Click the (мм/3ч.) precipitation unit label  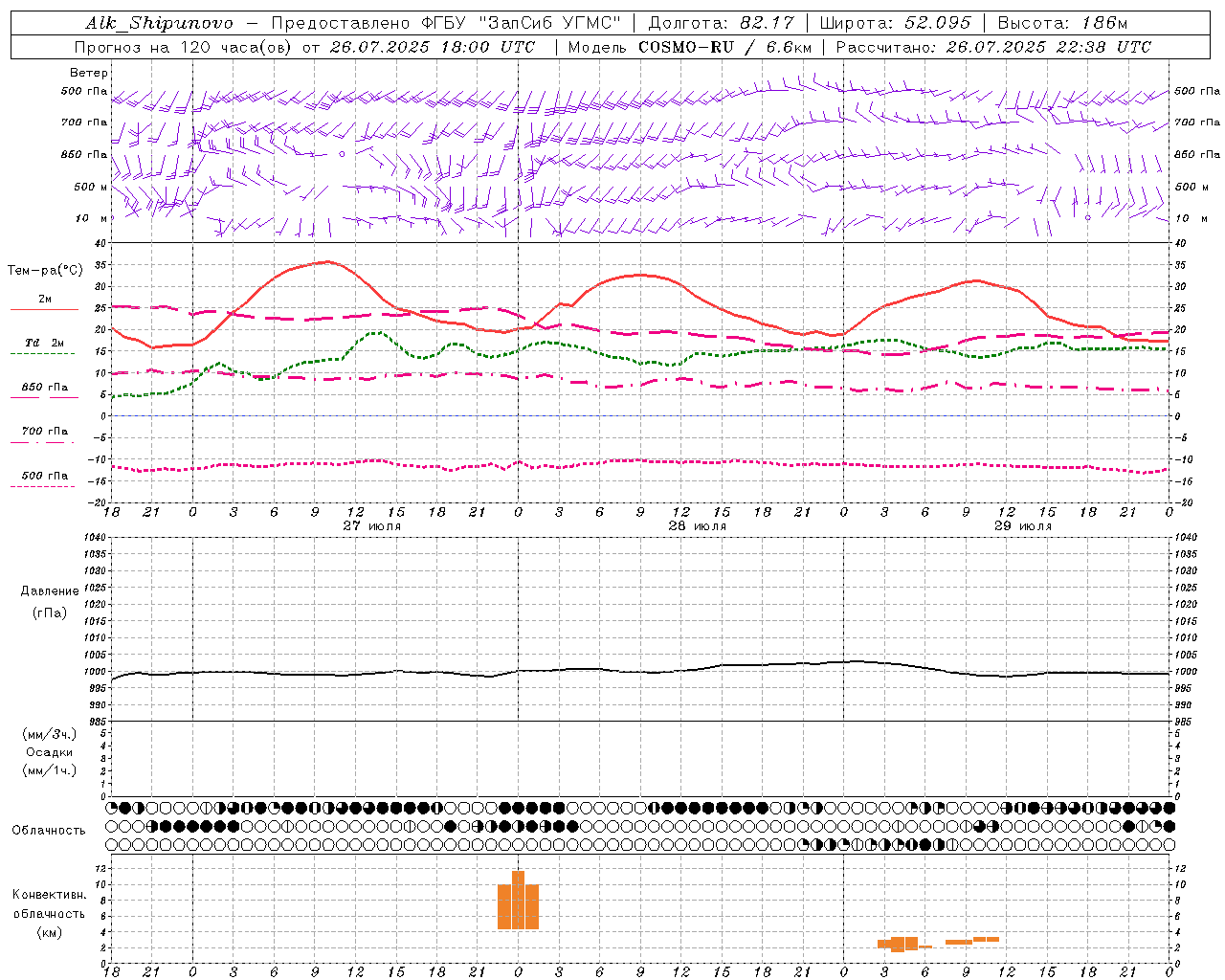50,734
